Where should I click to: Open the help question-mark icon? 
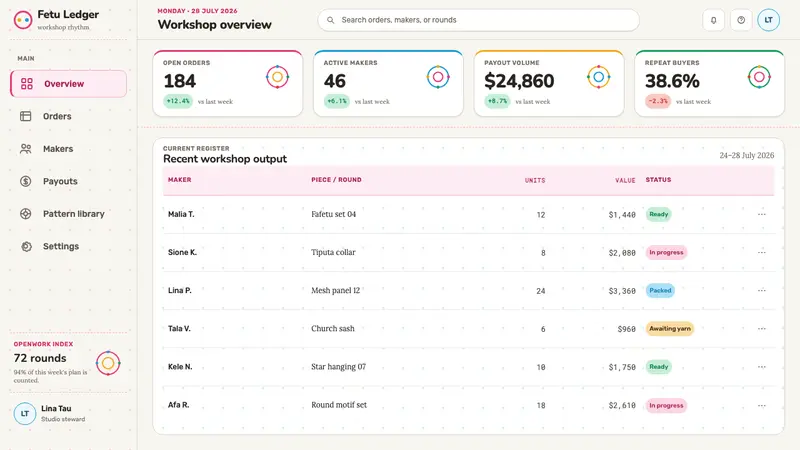coord(741,20)
